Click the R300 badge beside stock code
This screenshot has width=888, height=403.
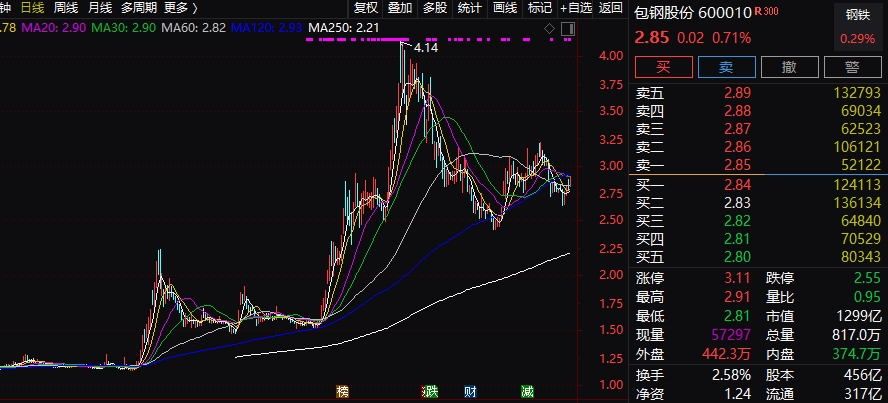(767, 11)
